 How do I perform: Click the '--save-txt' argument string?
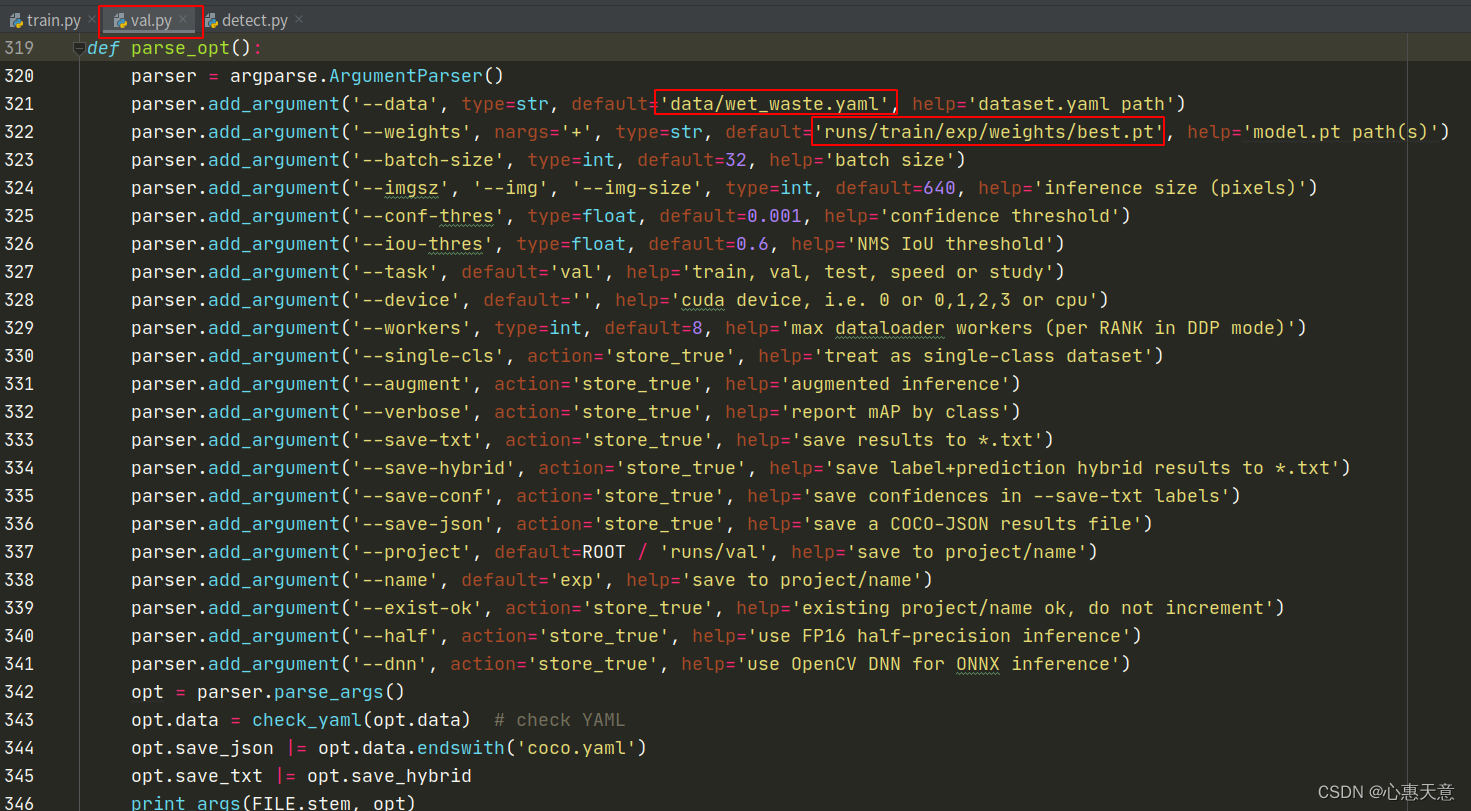click(x=418, y=440)
